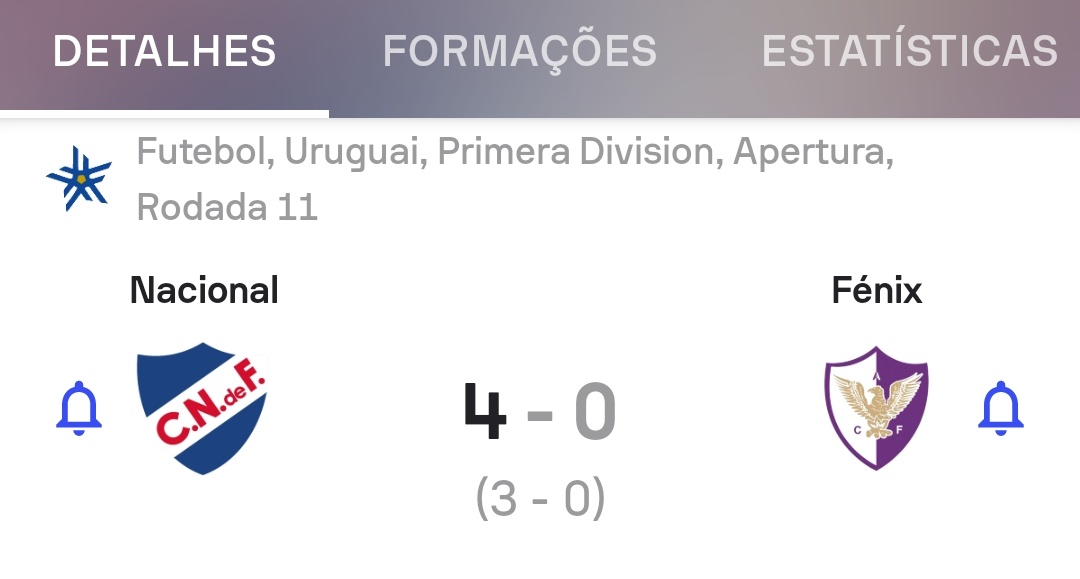Toggle notification bell for Nacional
Screen dimensions: 1080x579
tap(79, 409)
